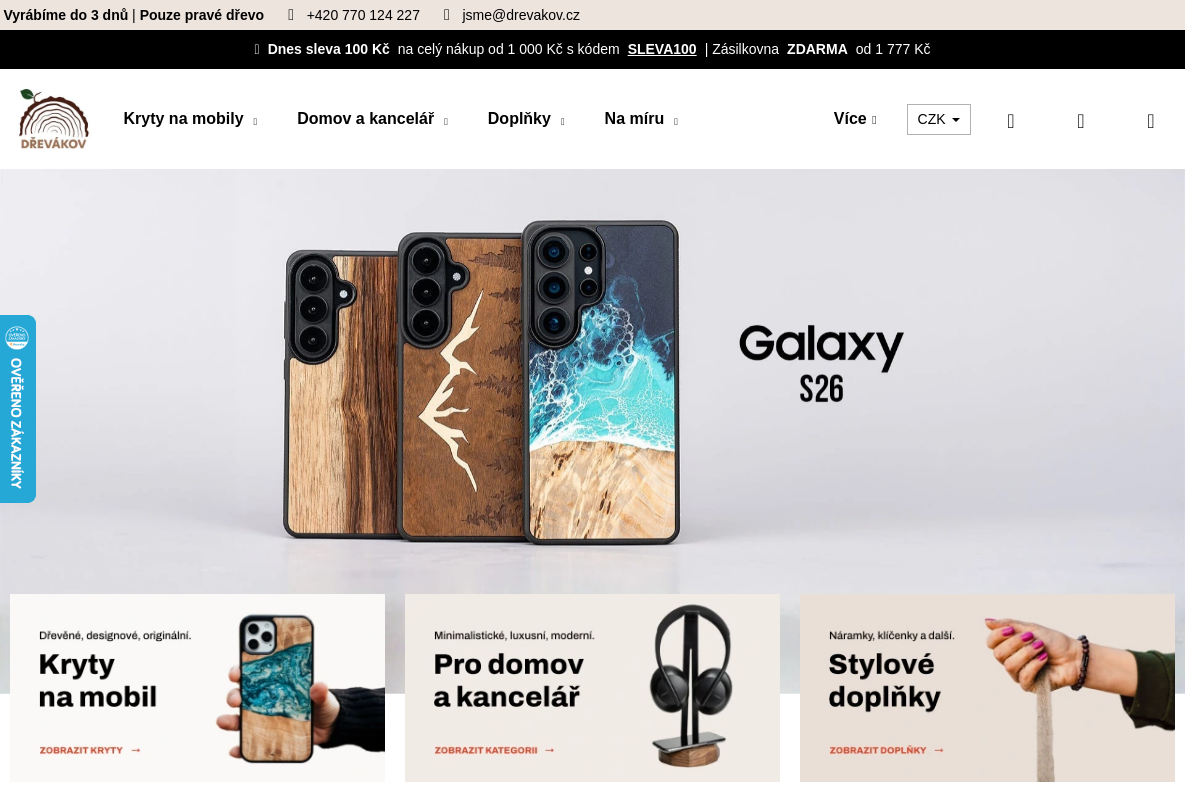
Task: Click the envelope icon beside jsme@drevakov.cz
Action: (447, 15)
